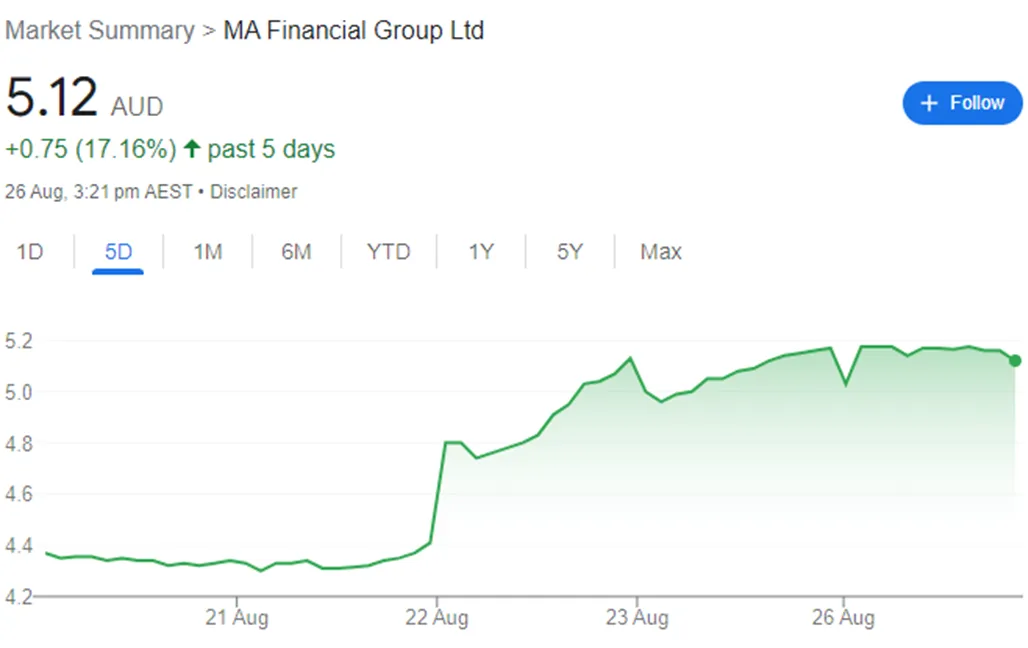This screenshot has width=1028, height=648.
Task: Select the 1D time range tab
Action: pos(30,252)
